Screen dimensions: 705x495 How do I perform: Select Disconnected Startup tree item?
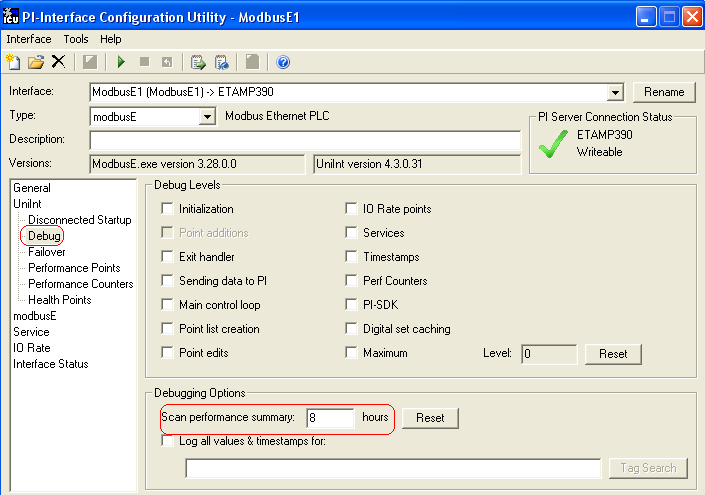(80, 220)
